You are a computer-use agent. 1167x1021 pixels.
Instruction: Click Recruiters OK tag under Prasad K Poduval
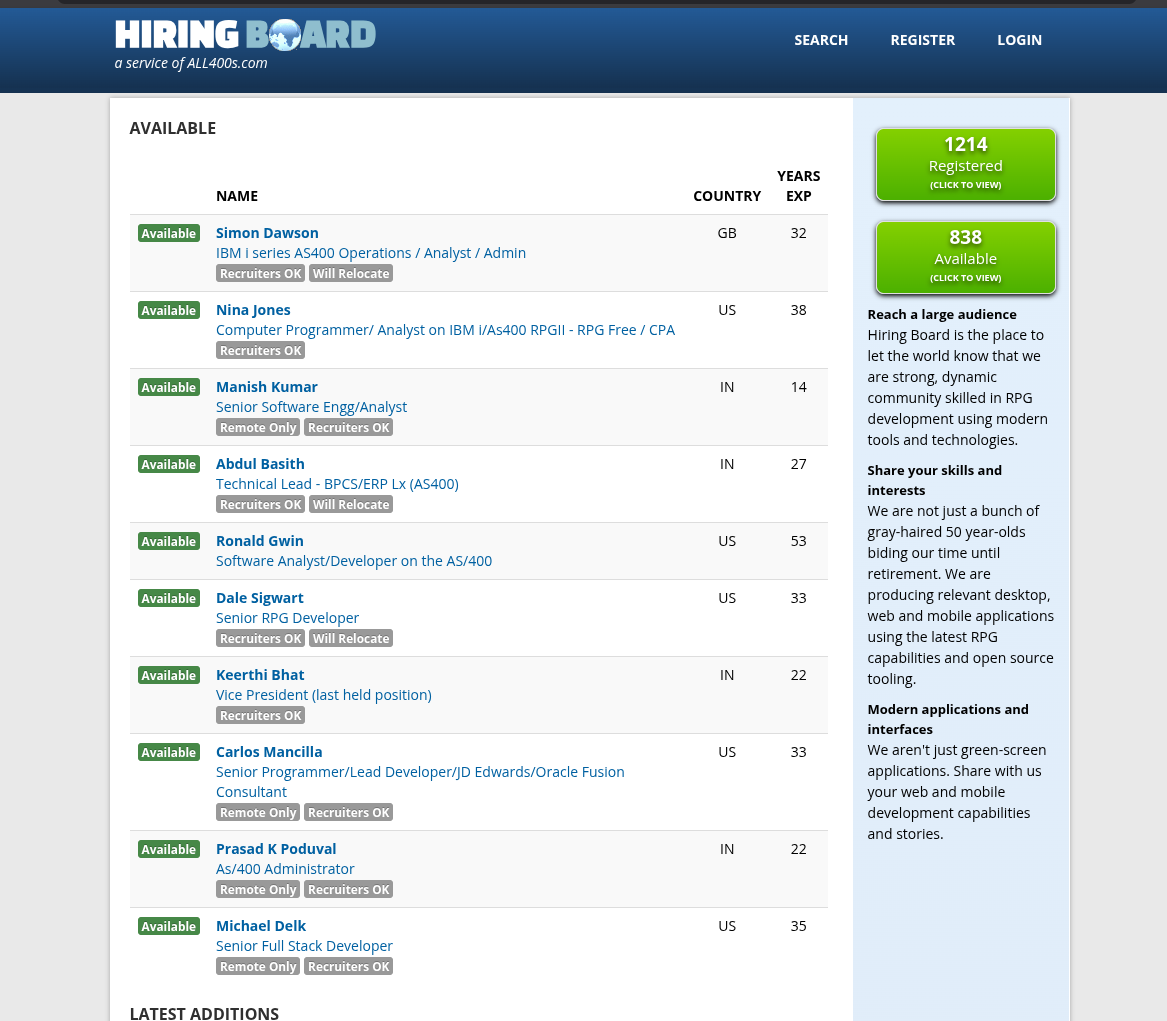348,890
